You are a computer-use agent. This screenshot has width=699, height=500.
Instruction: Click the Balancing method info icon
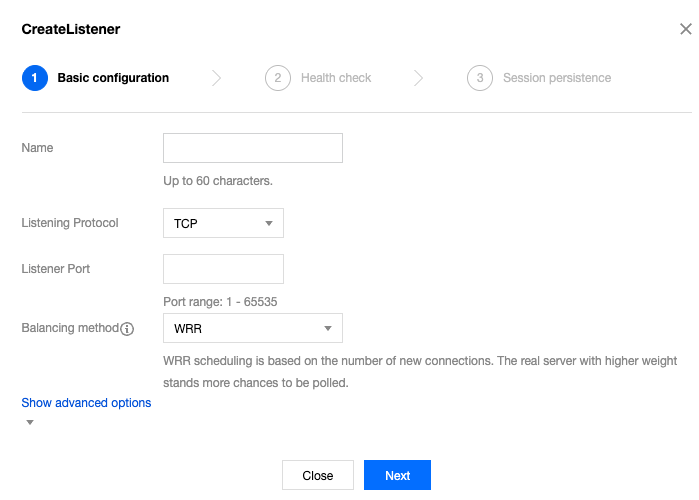127,329
